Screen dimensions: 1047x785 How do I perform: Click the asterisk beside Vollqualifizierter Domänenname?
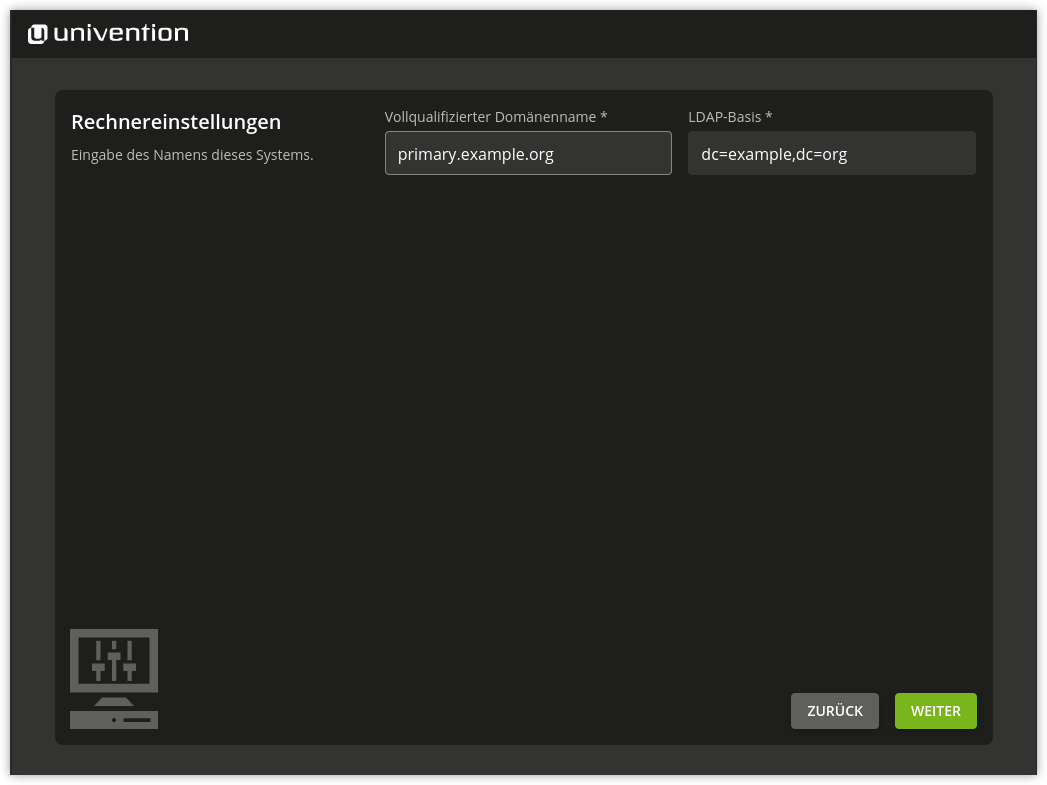coord(603,116)
